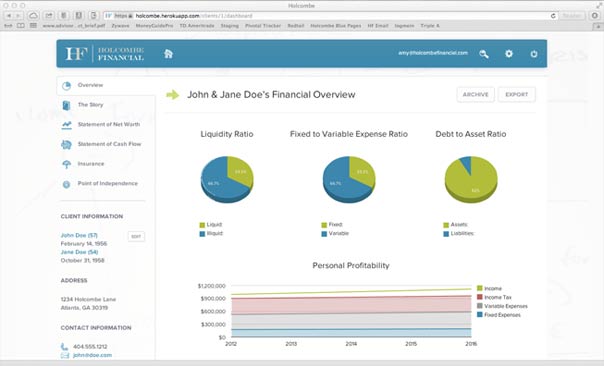Image resolution: width=604 pixels, height=366 pixels.
Task: Open the MoneyGuidePro bookmark
Action: pyautogui.click(x=154, y=26)
